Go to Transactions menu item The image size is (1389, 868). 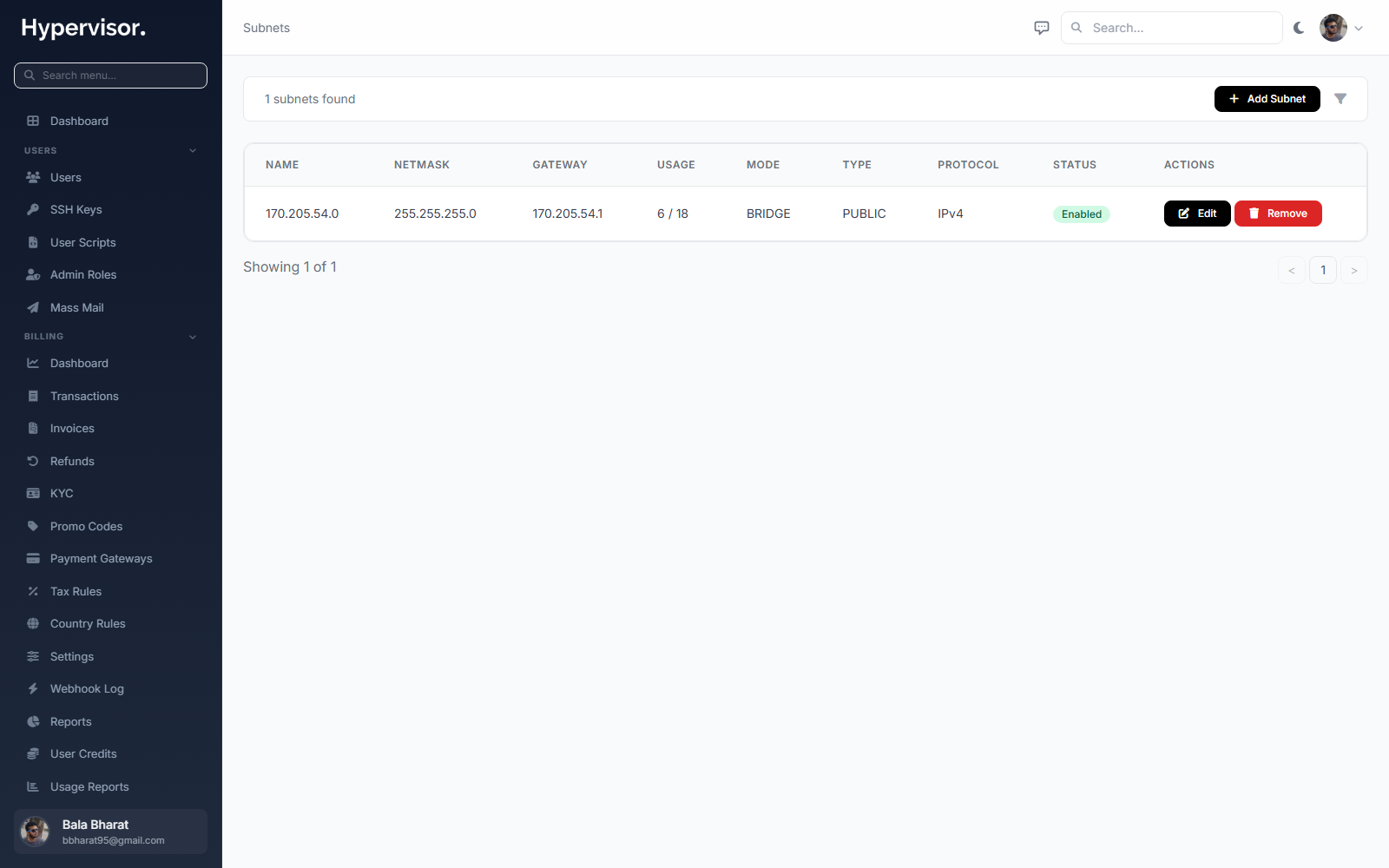click(x=111, y=396)
